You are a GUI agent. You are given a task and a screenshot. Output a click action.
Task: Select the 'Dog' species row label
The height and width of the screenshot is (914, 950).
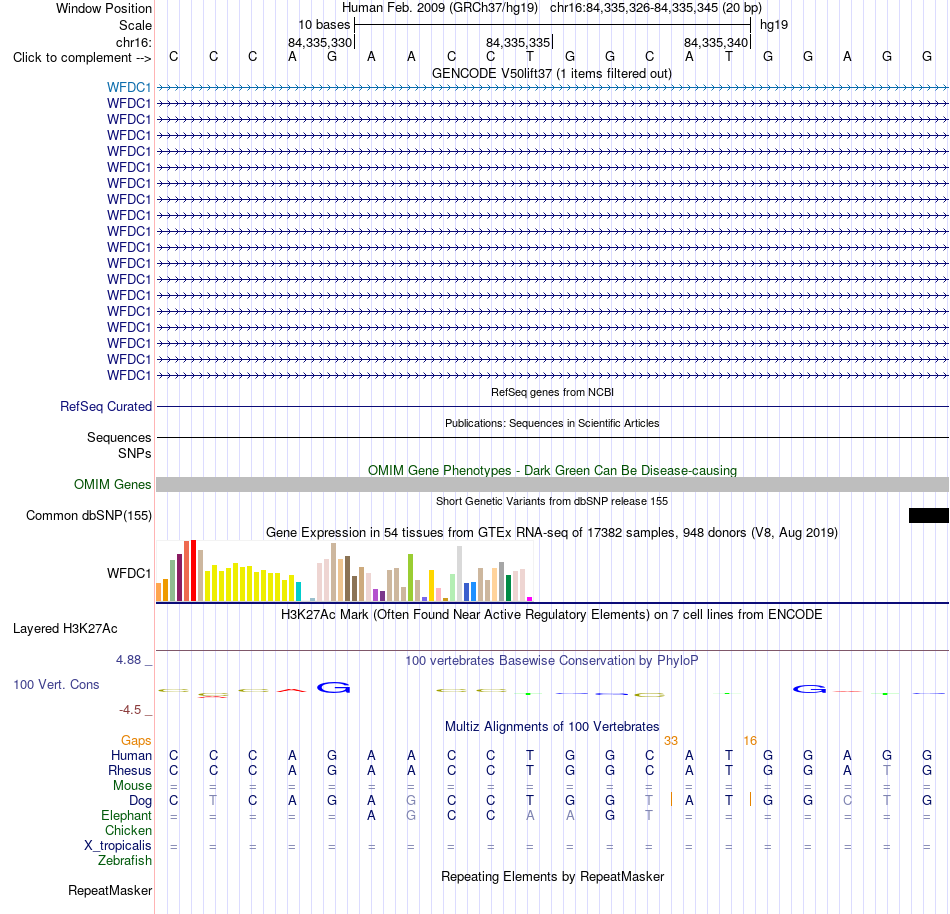(140, 801)
